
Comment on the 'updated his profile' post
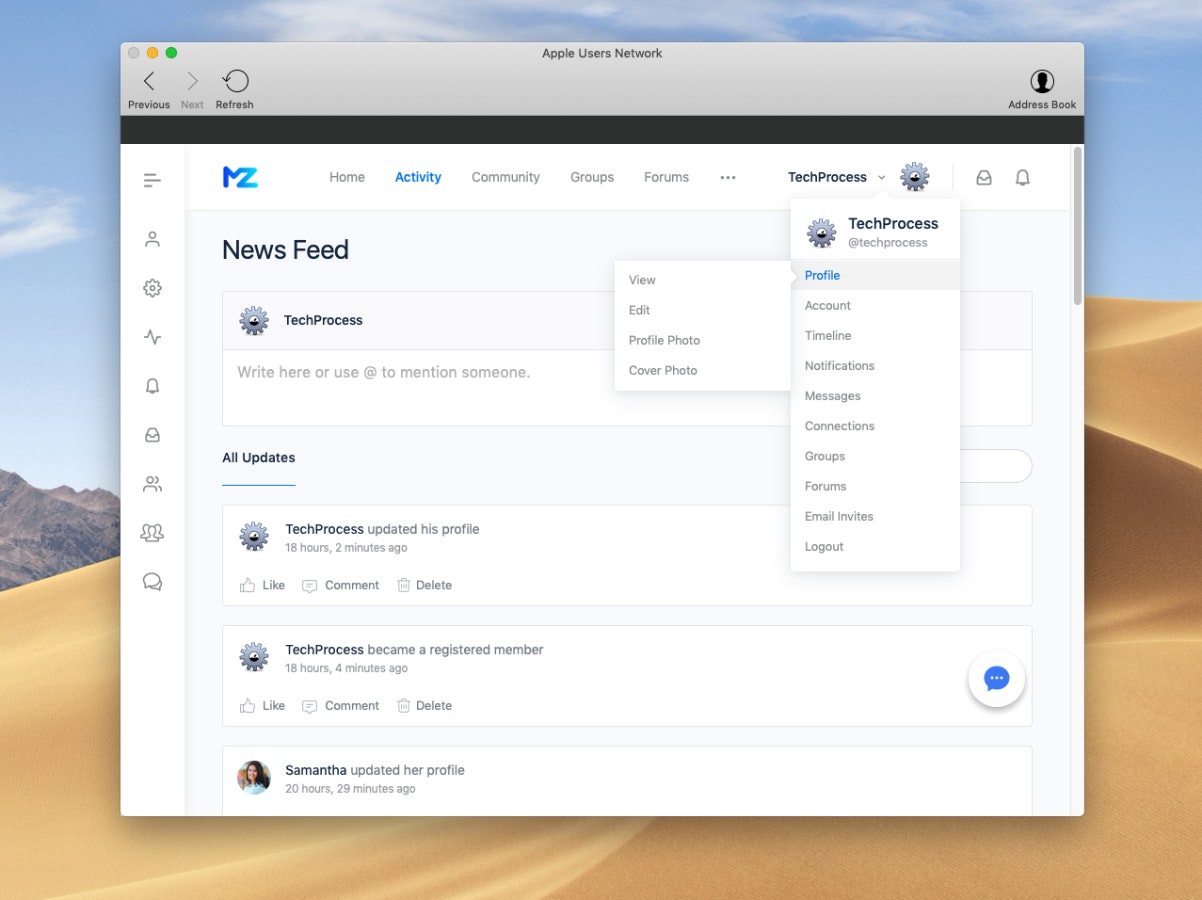pos(340,585)
